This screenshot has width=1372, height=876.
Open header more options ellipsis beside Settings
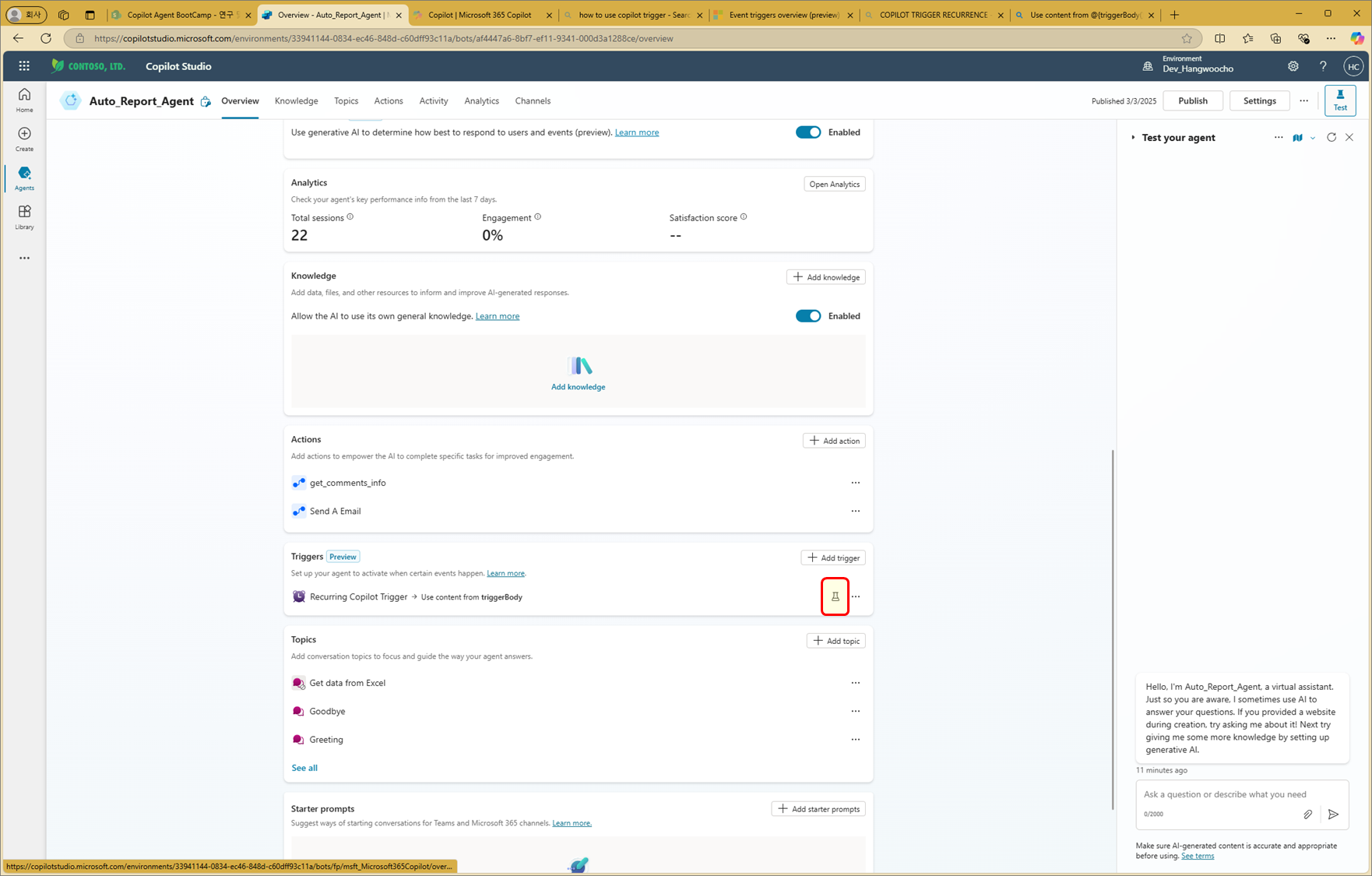1303,100
